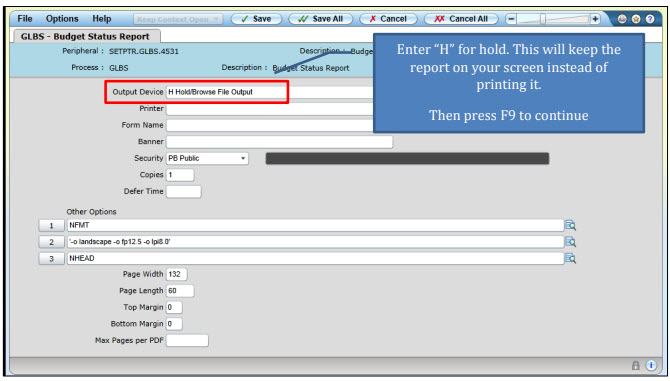Viewport: 670px width, 381px height.
Task: Click into the Banner field
Action: (279, 142)
